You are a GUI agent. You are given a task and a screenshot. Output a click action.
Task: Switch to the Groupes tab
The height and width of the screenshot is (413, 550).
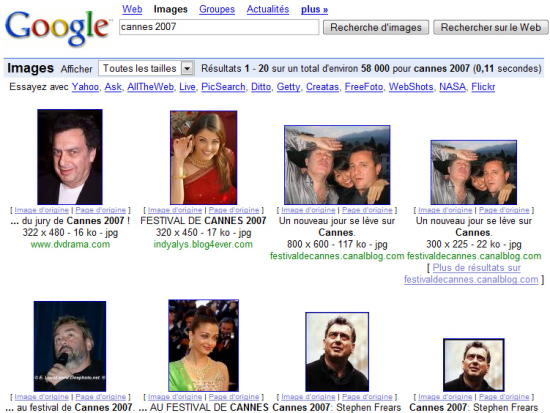(x=217, y=9)
